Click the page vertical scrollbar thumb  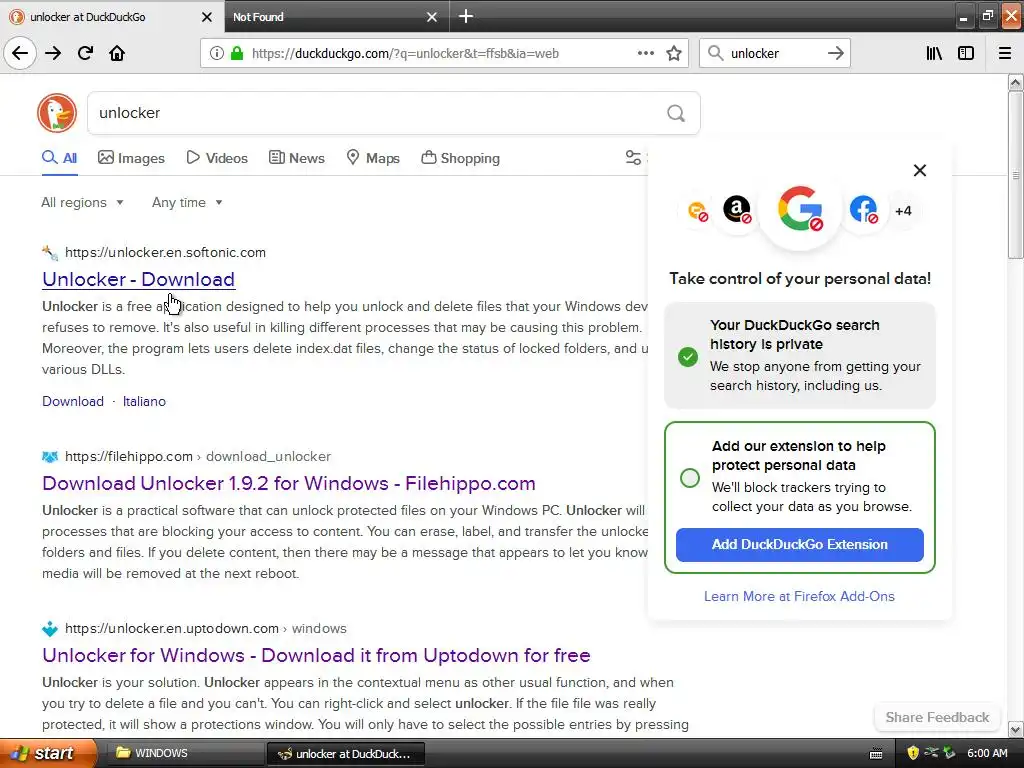[x=1015, y=174]
